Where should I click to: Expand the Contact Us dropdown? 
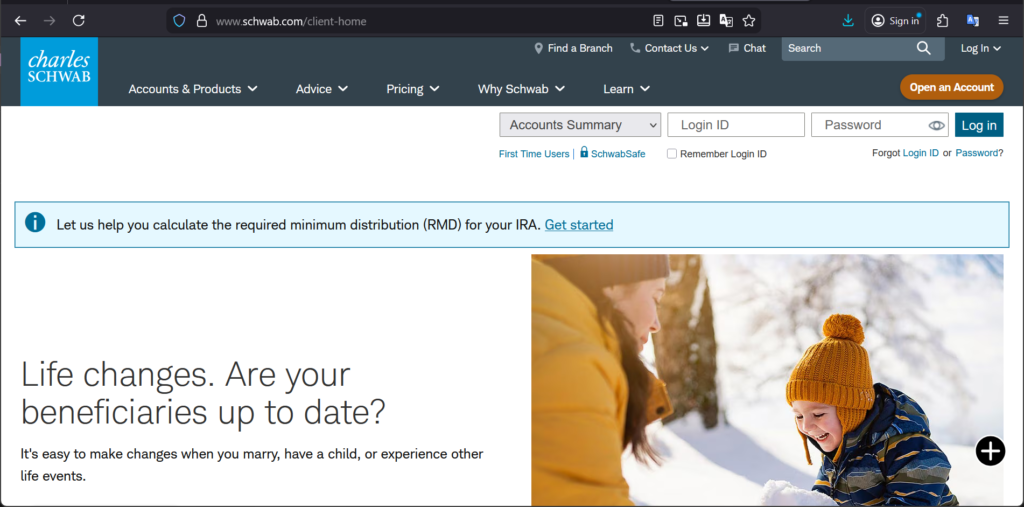669,48
